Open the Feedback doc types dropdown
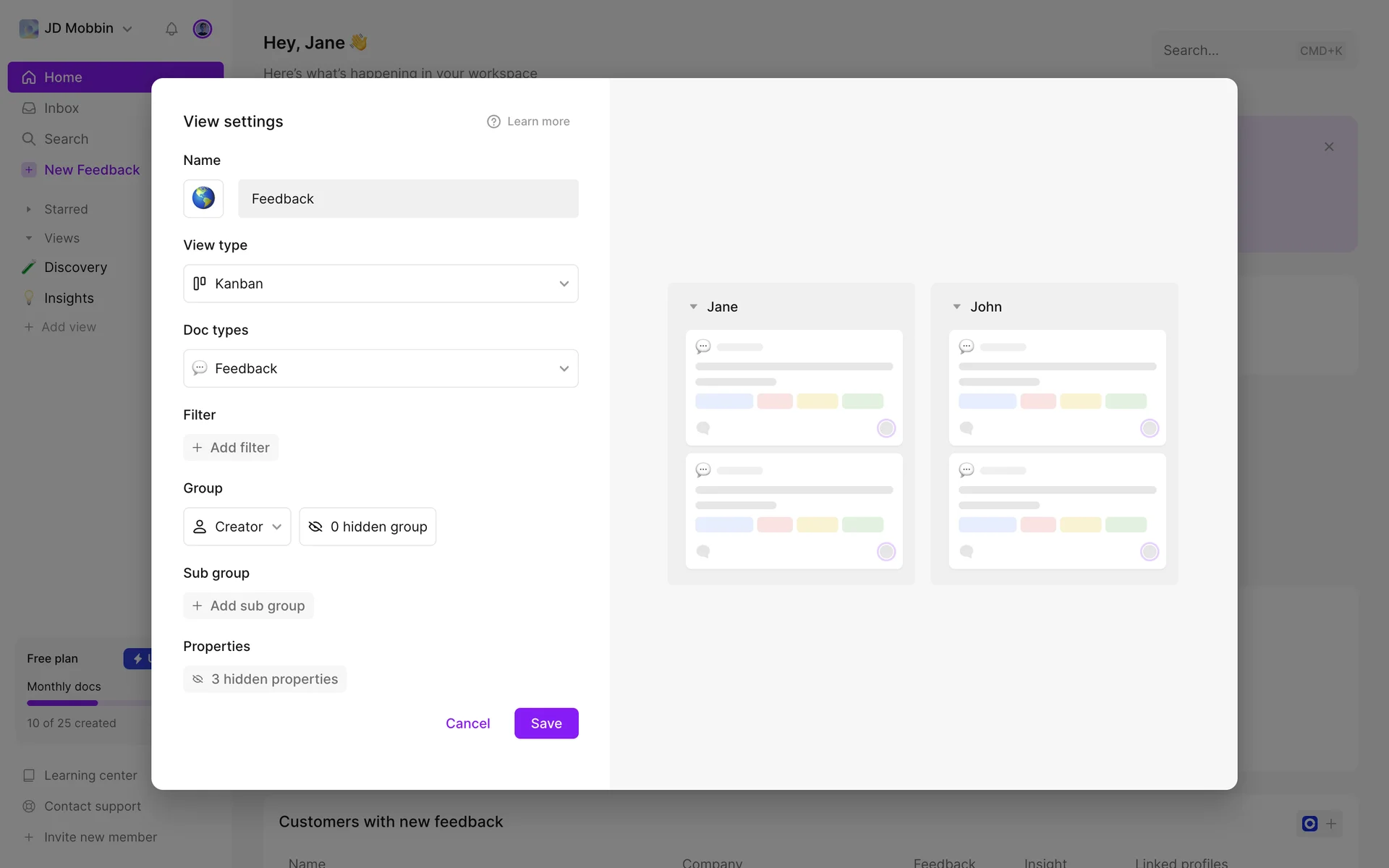This screenshot has height=868, width=1389. pos(381,368)
